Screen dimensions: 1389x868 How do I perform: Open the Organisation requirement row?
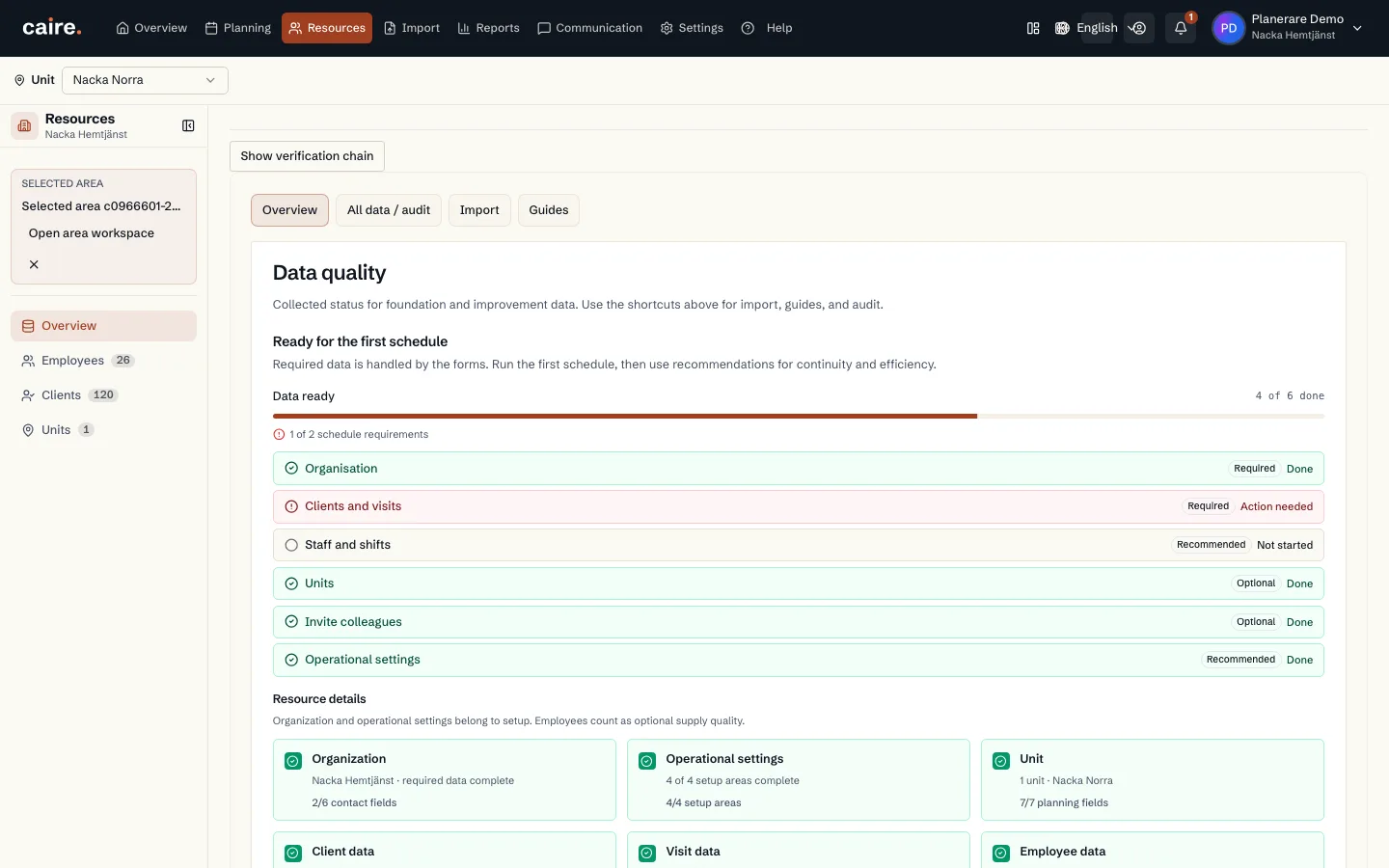(x=799, y=469)
